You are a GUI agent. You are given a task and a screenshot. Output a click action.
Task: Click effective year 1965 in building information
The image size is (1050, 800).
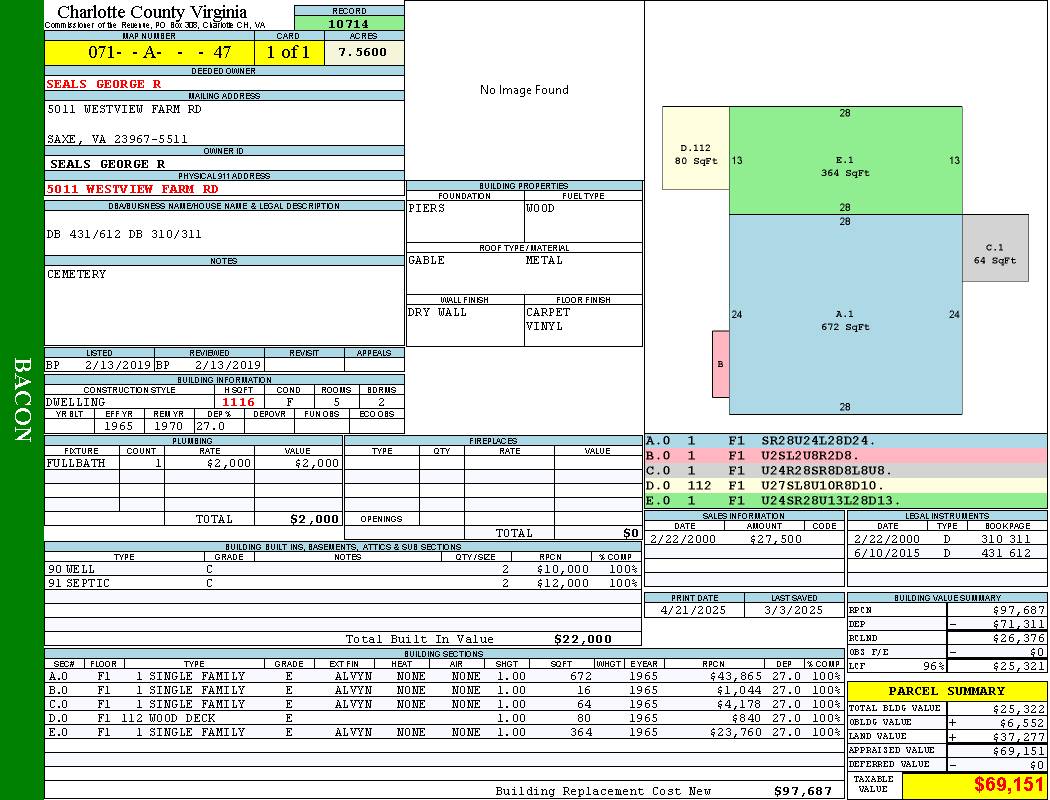(x=118, y=426)
